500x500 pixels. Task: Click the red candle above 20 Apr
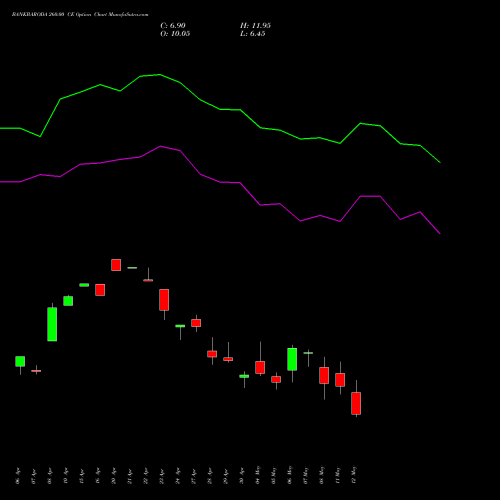[x=116, y=265]
